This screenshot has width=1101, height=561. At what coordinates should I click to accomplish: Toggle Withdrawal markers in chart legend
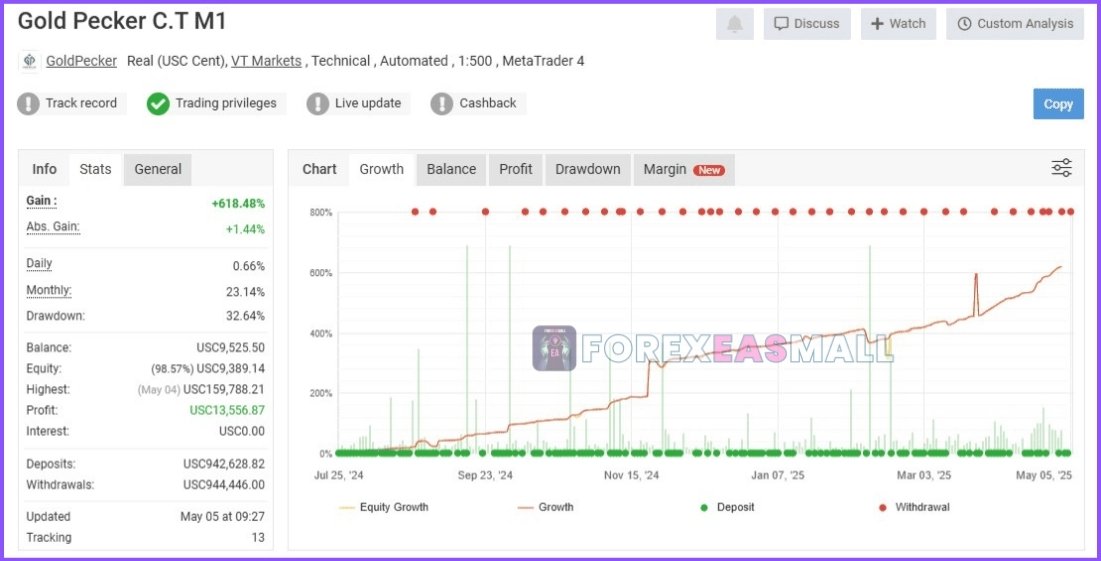tap(913, 507)
